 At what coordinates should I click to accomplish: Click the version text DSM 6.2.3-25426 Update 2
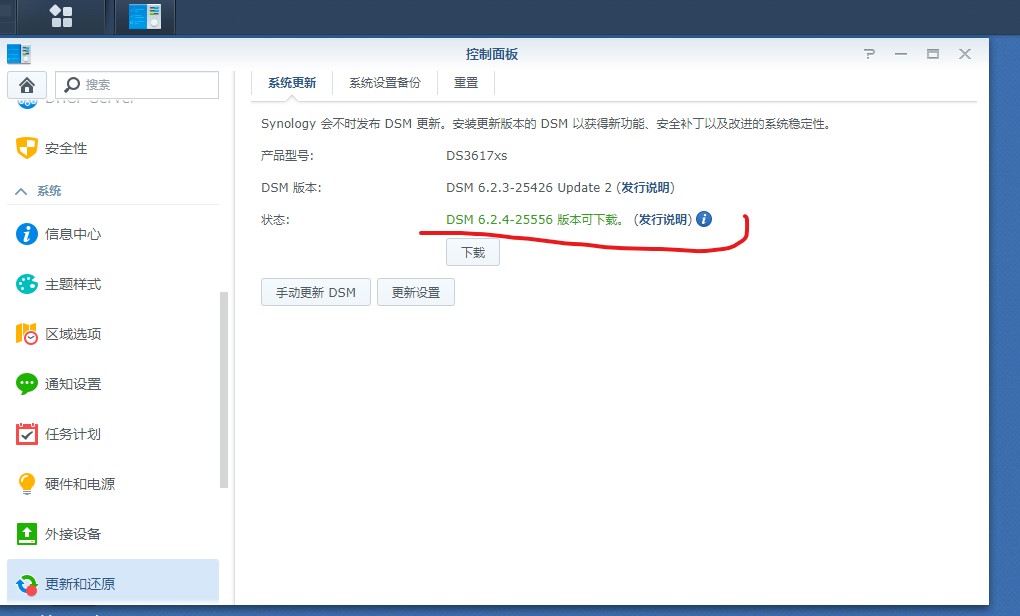(529, 187)
